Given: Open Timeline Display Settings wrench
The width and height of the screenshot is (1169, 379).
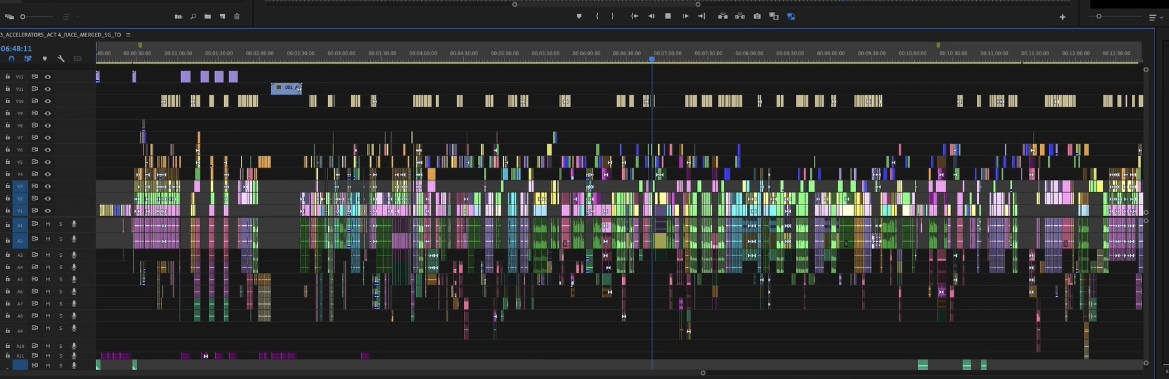Looking at the screenshot, I should tap(61, 58).
